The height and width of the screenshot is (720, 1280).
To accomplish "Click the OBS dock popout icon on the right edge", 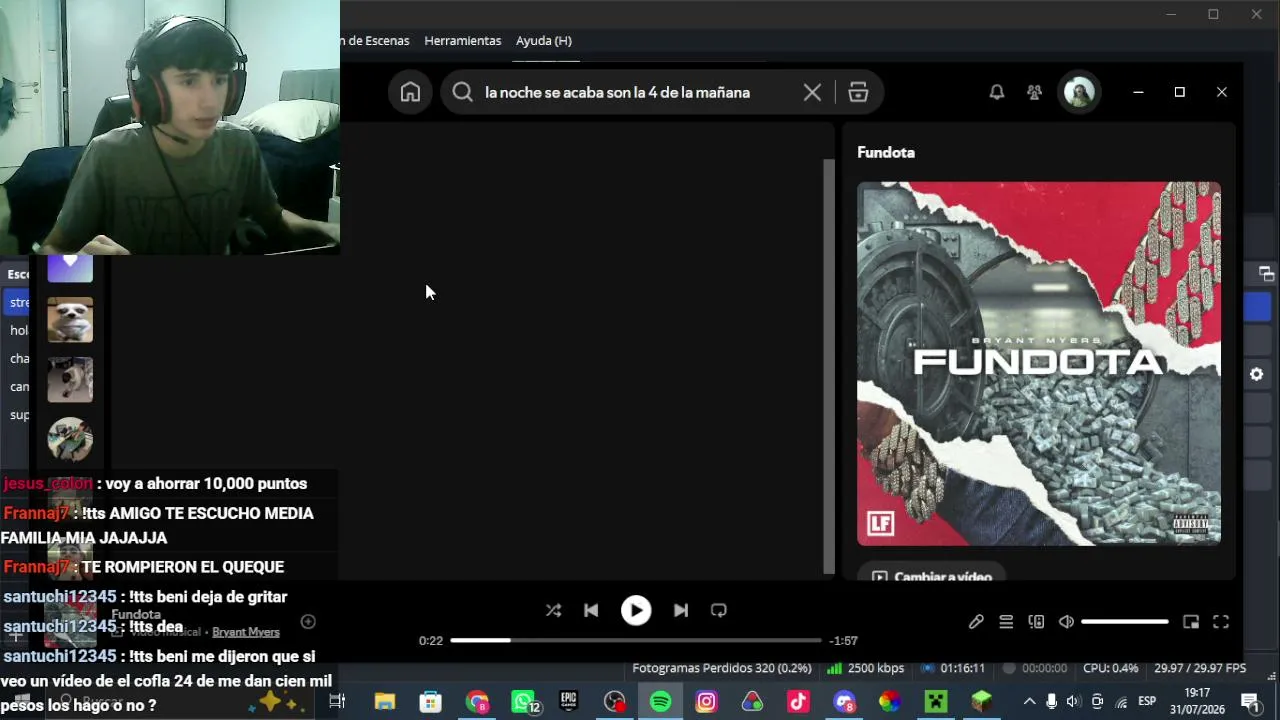I will coord(1266,274).
